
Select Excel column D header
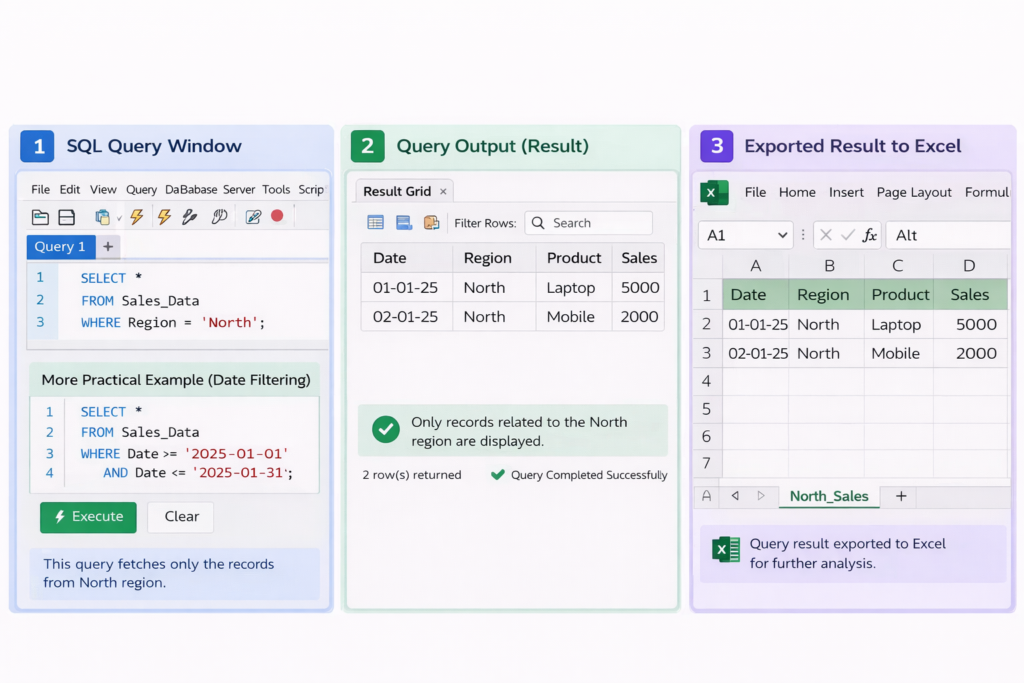[969, 266]
